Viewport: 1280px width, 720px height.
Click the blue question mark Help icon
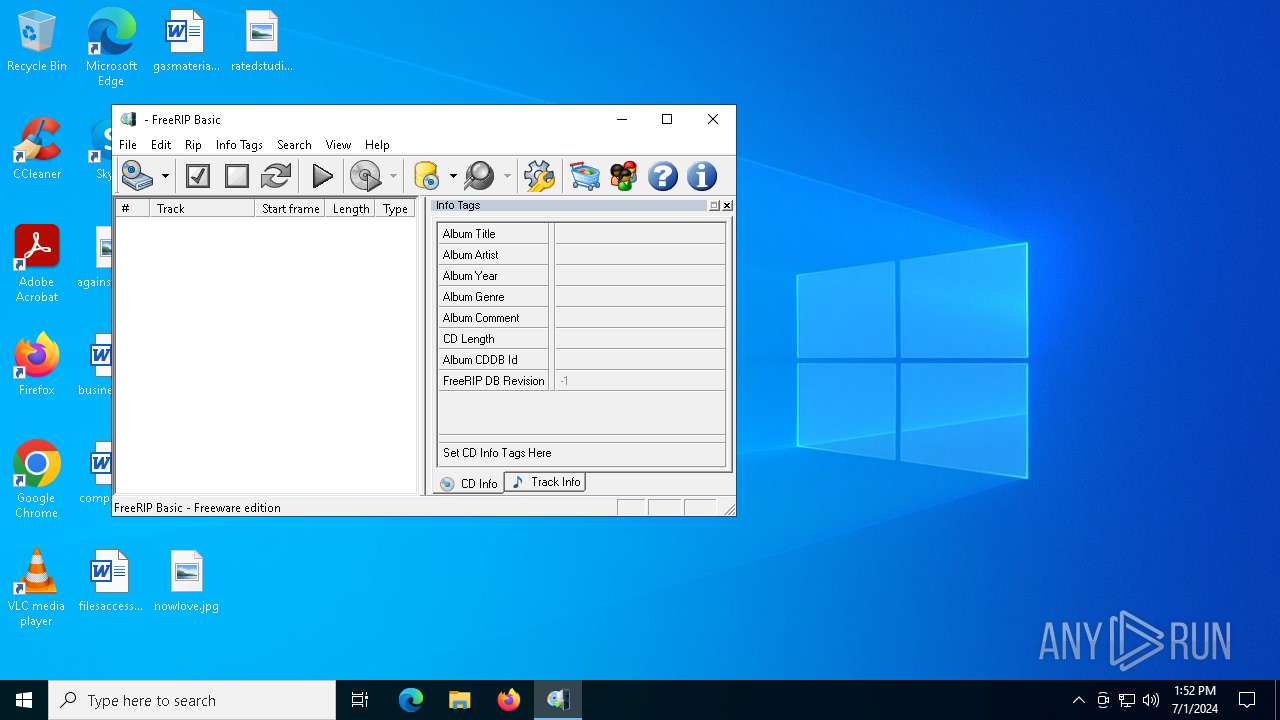663,176
